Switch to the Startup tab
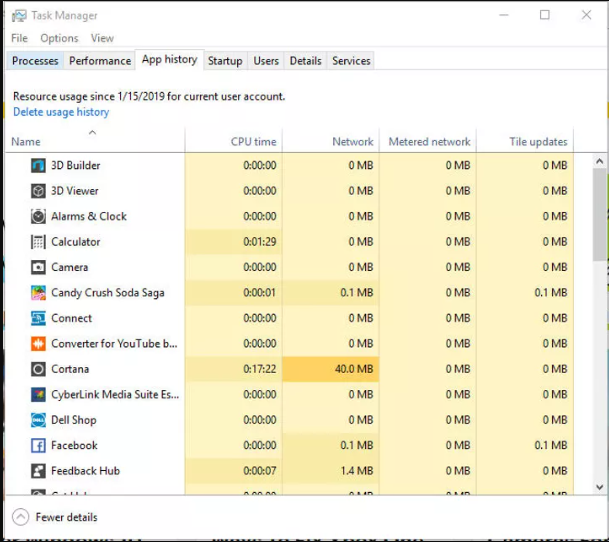609x542 pixels. tap(225, 61)
